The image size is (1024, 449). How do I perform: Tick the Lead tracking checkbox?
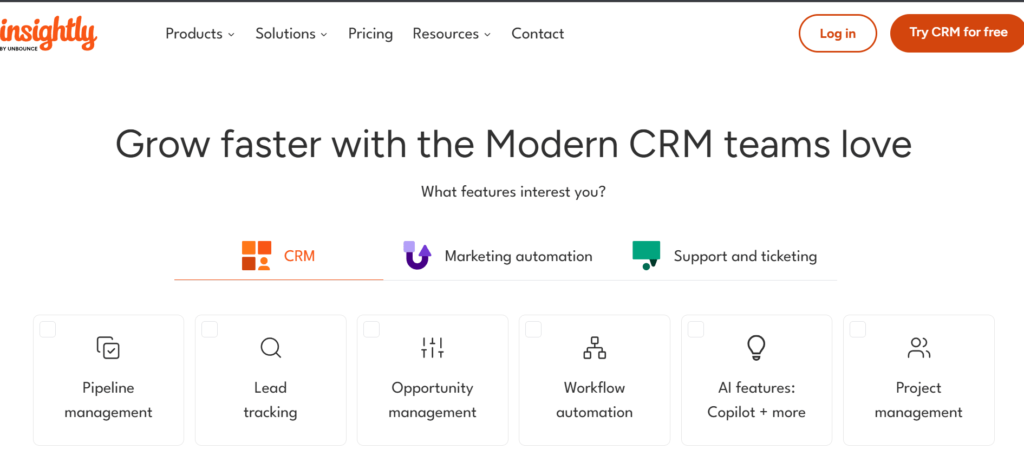click(x=210, y=329)
